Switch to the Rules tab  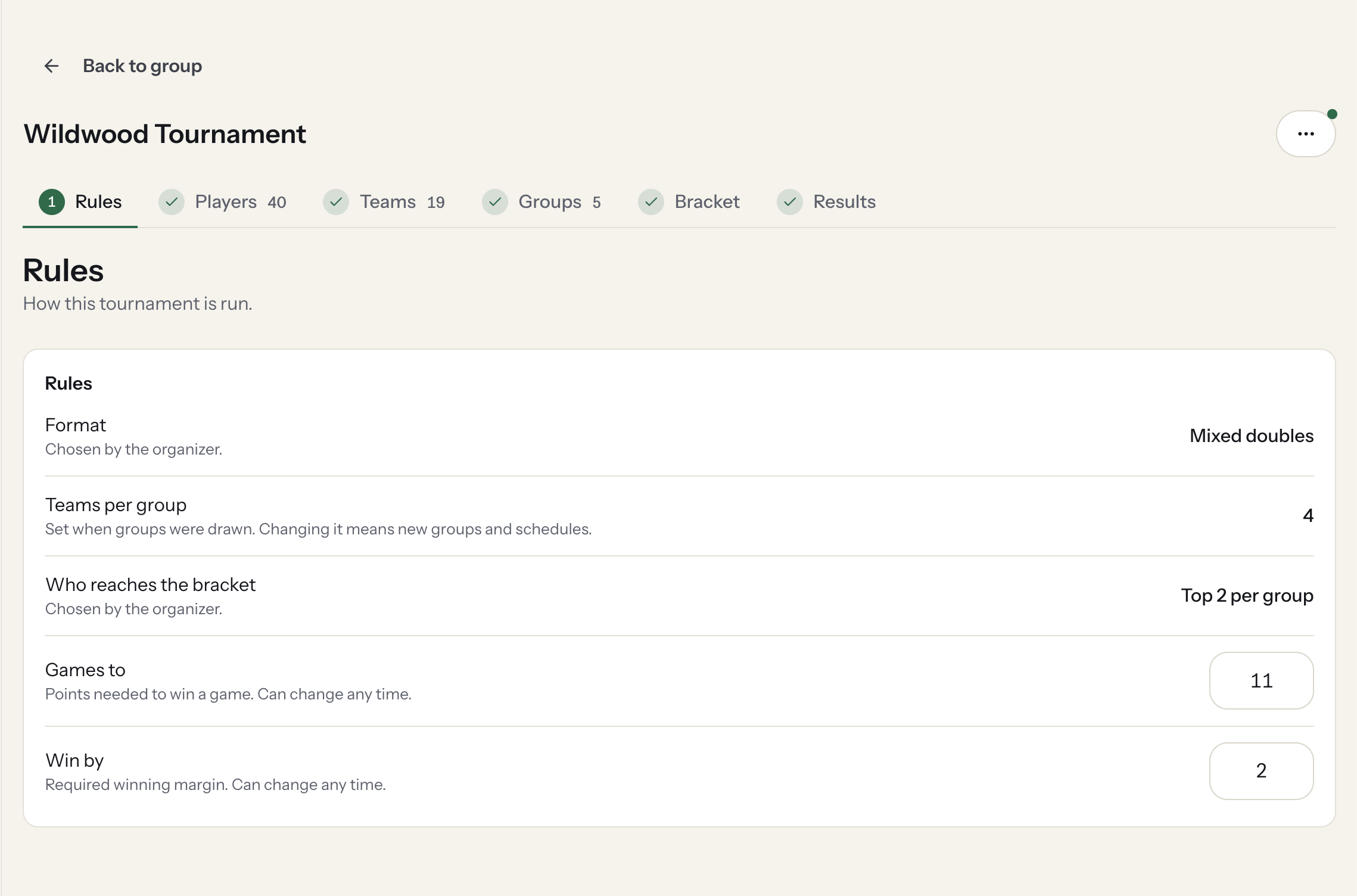point(80,202)
